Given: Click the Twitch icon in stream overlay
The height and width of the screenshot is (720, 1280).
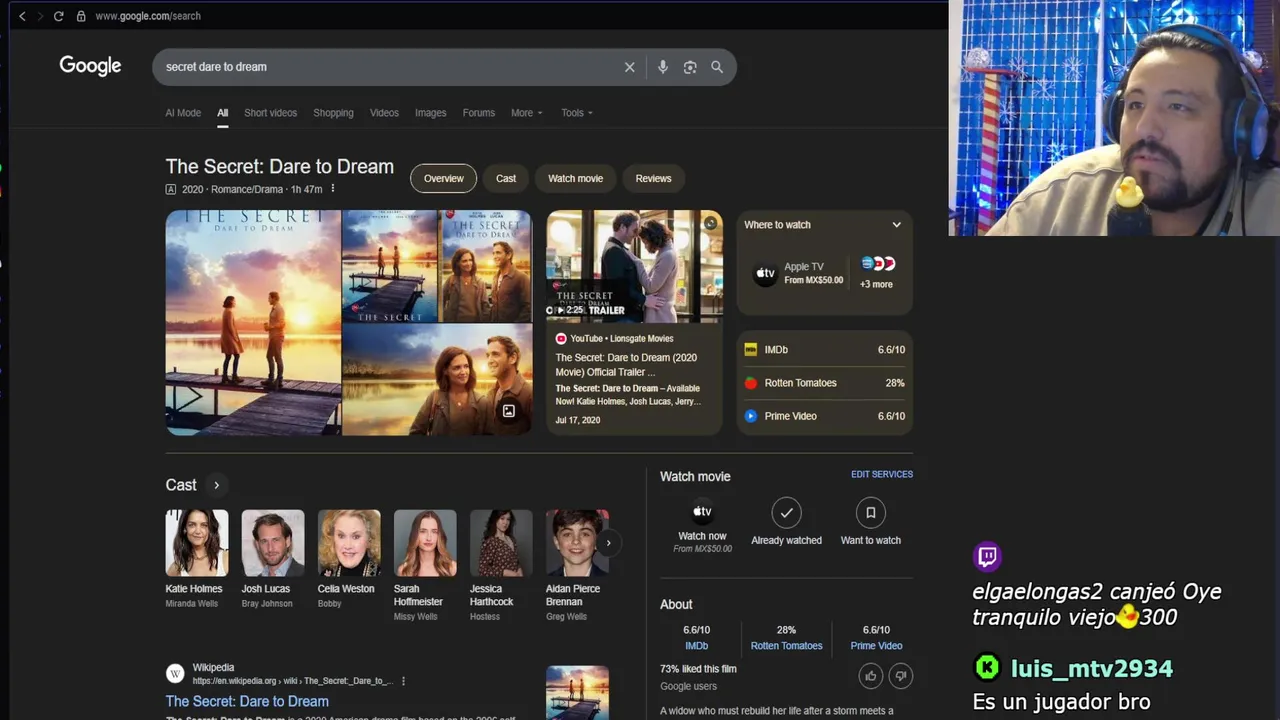Looking at the screenshot, I should 987,556.
